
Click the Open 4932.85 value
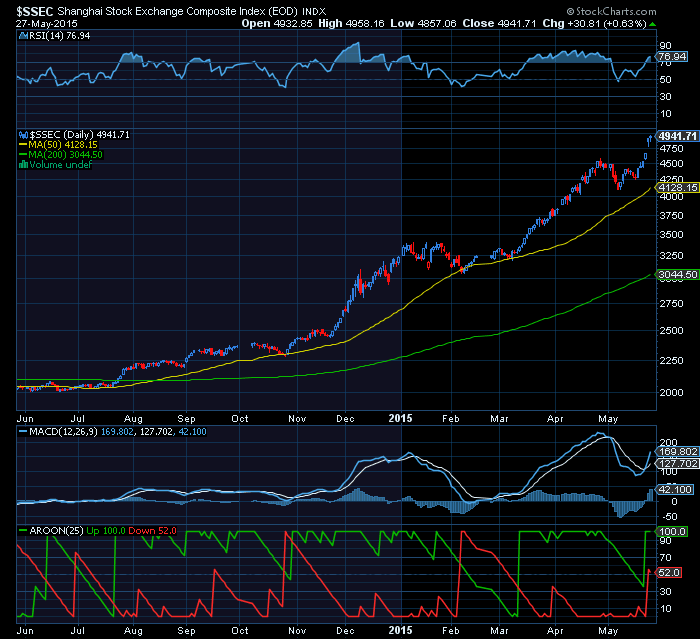click(x=277, y=24)
